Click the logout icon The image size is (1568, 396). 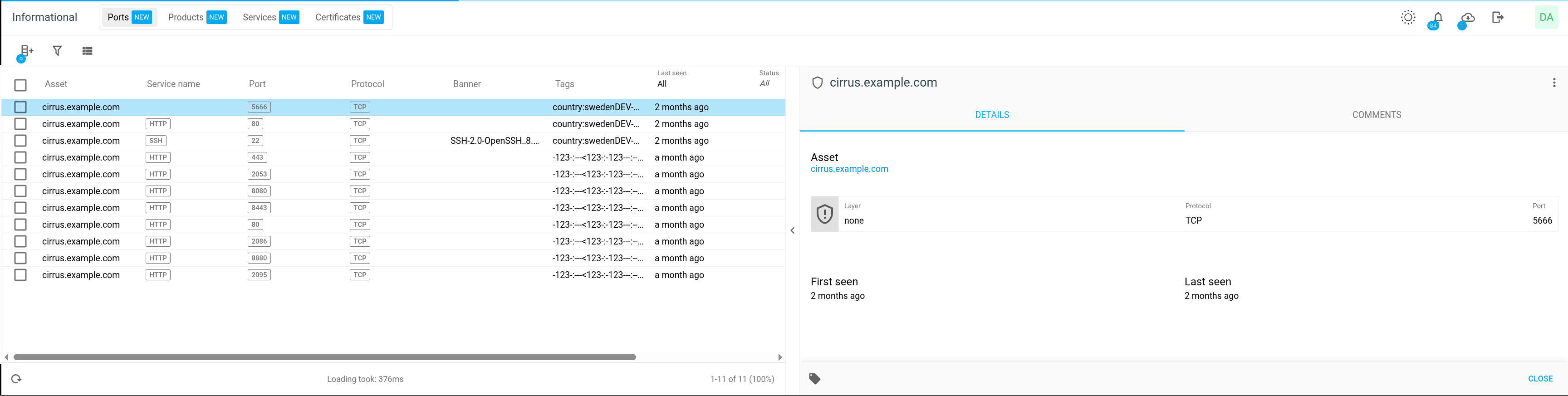(1497, 18)
